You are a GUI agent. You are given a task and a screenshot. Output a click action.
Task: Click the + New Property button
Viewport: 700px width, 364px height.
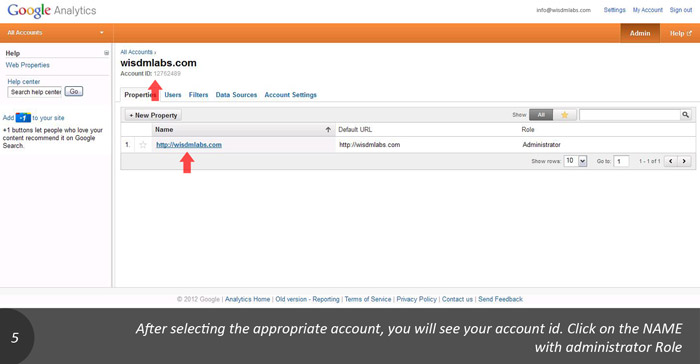pos(153,115)
